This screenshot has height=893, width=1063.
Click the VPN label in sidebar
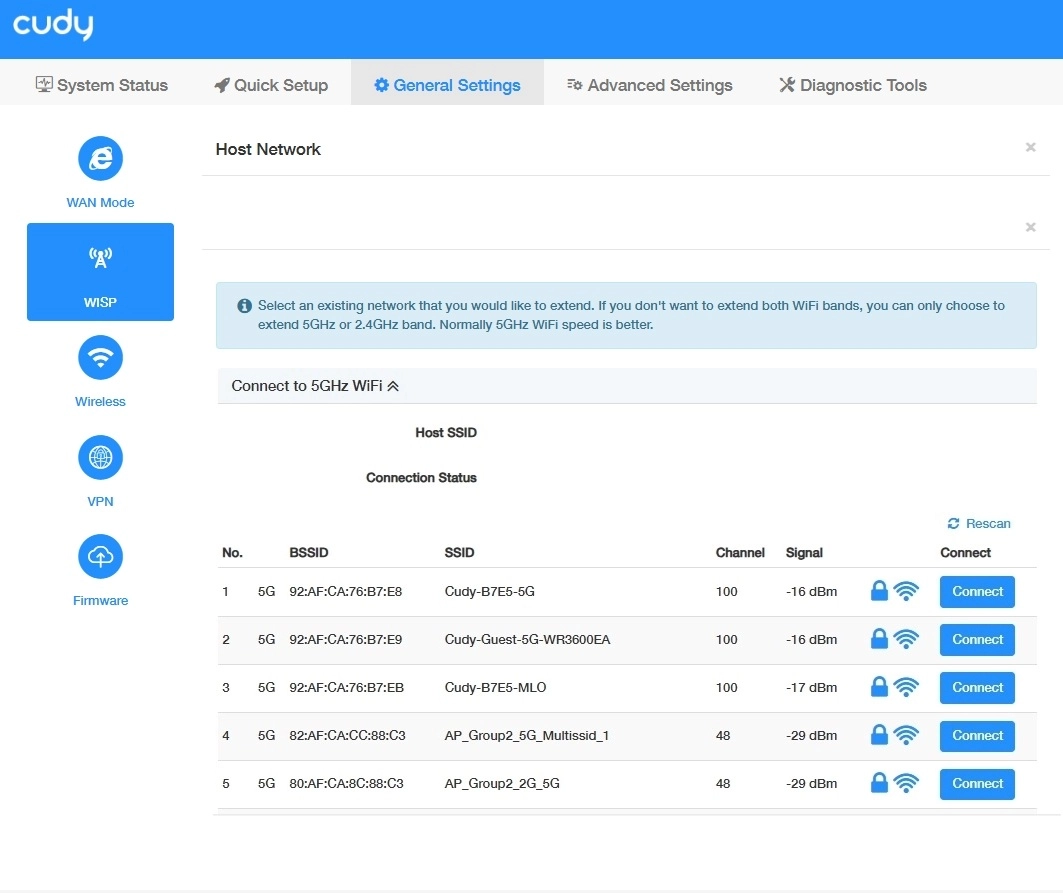point(100,502)
